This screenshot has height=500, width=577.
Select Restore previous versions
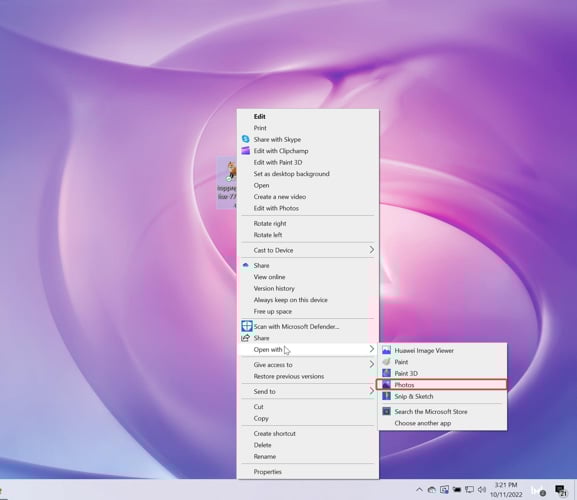[x=308, y=376]
